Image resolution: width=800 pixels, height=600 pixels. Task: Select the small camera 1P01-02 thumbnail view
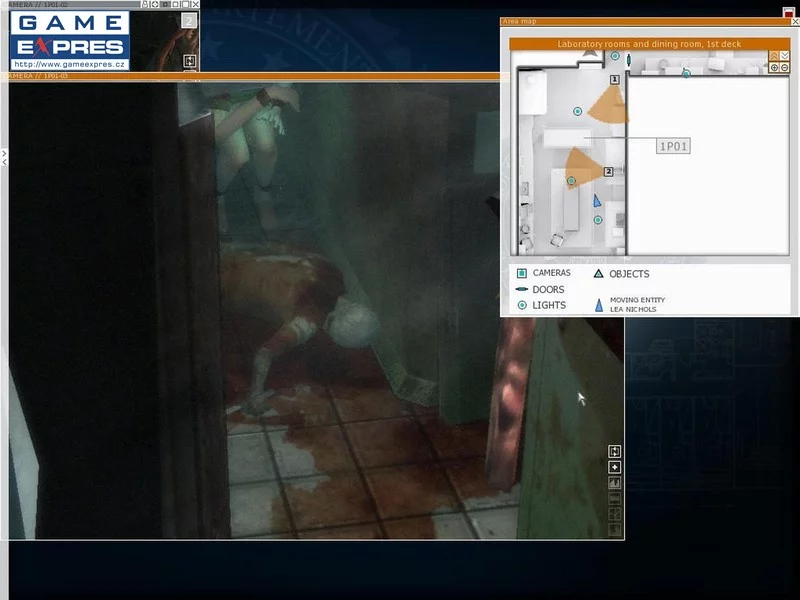(164, 40)
